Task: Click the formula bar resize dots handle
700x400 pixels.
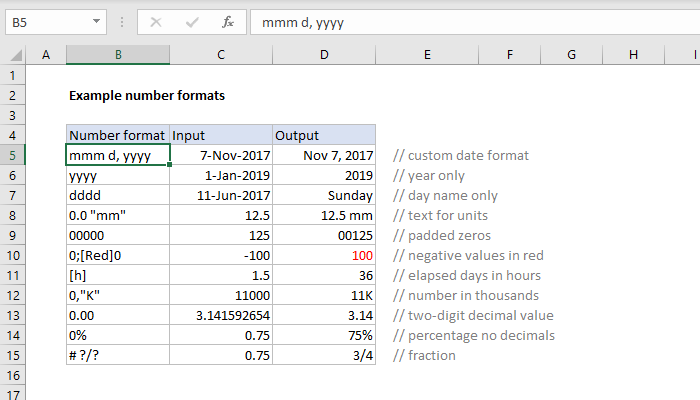Action: coord(122,22)
